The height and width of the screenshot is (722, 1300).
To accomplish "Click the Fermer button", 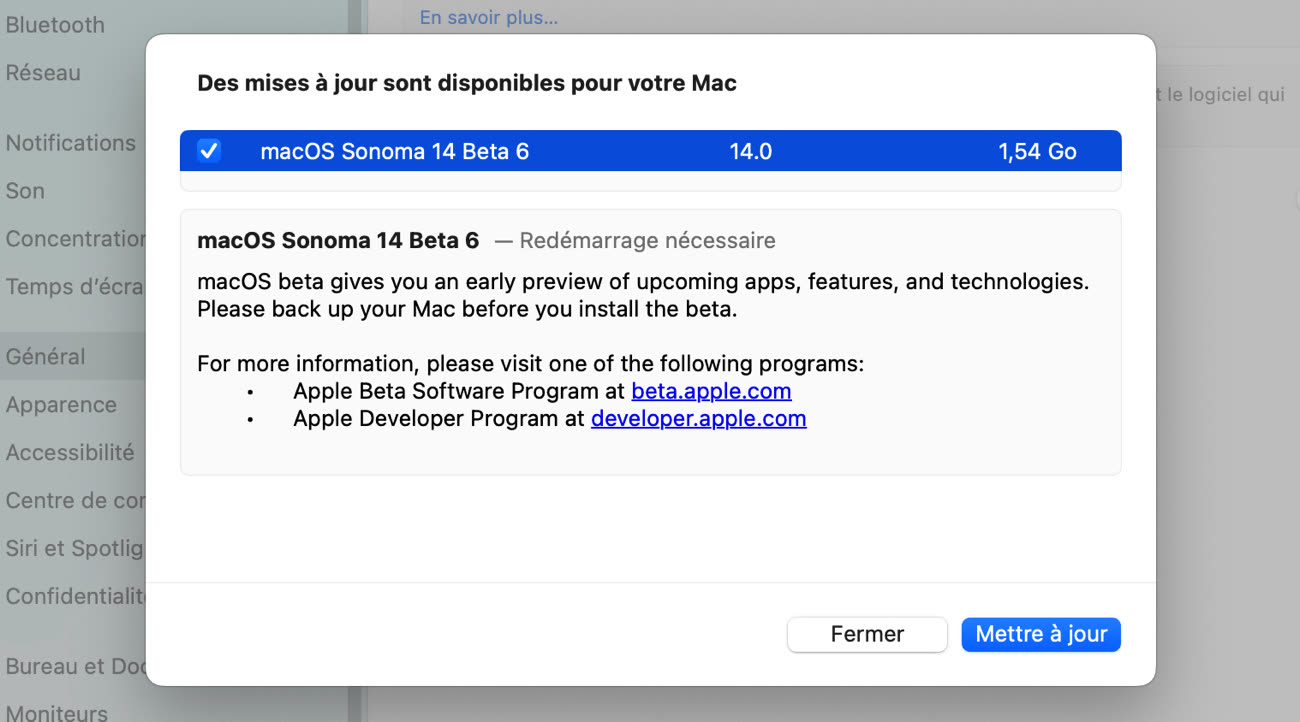I will pyautogui.click(x=867, y=634).
